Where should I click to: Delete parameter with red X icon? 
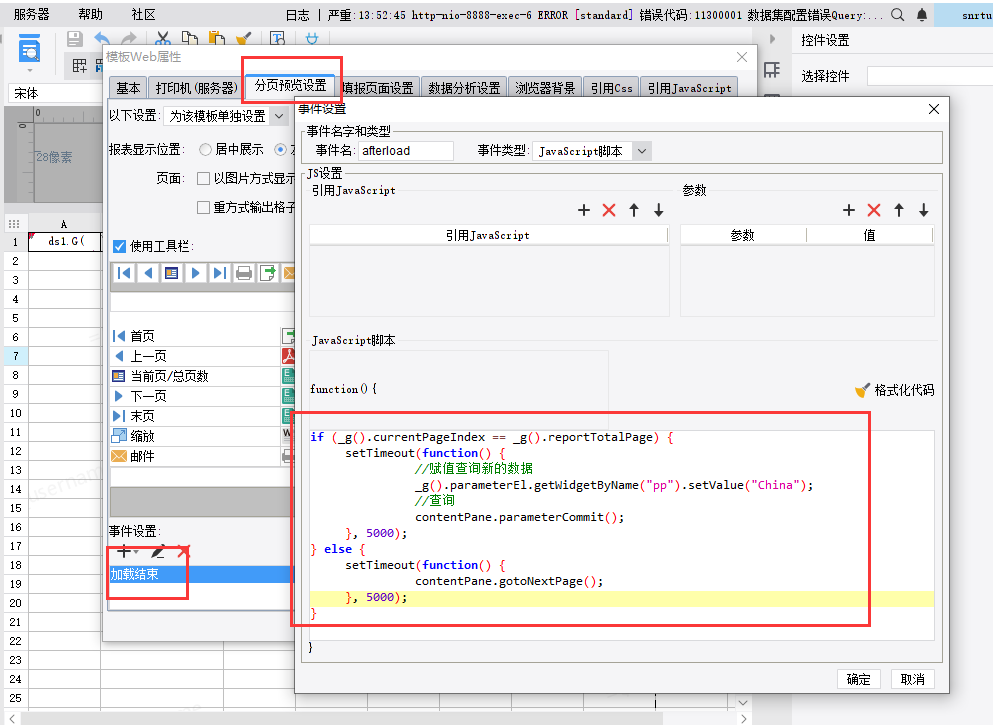874,210
